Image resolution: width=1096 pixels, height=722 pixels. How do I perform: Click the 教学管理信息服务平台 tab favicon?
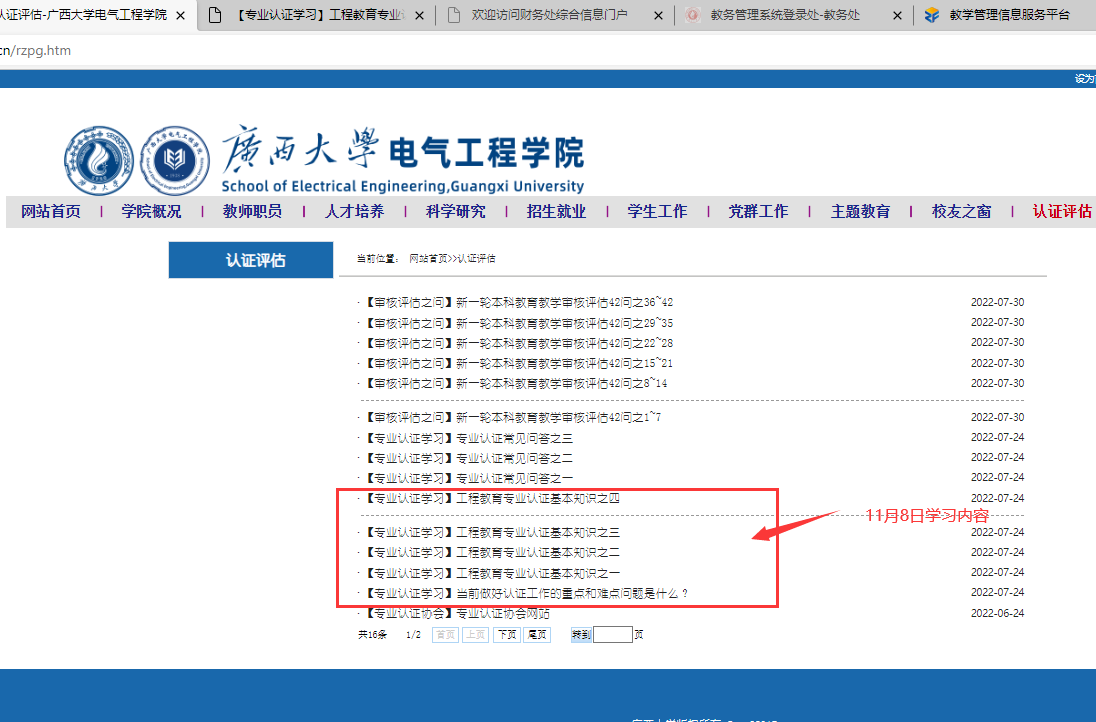point(932,15)
